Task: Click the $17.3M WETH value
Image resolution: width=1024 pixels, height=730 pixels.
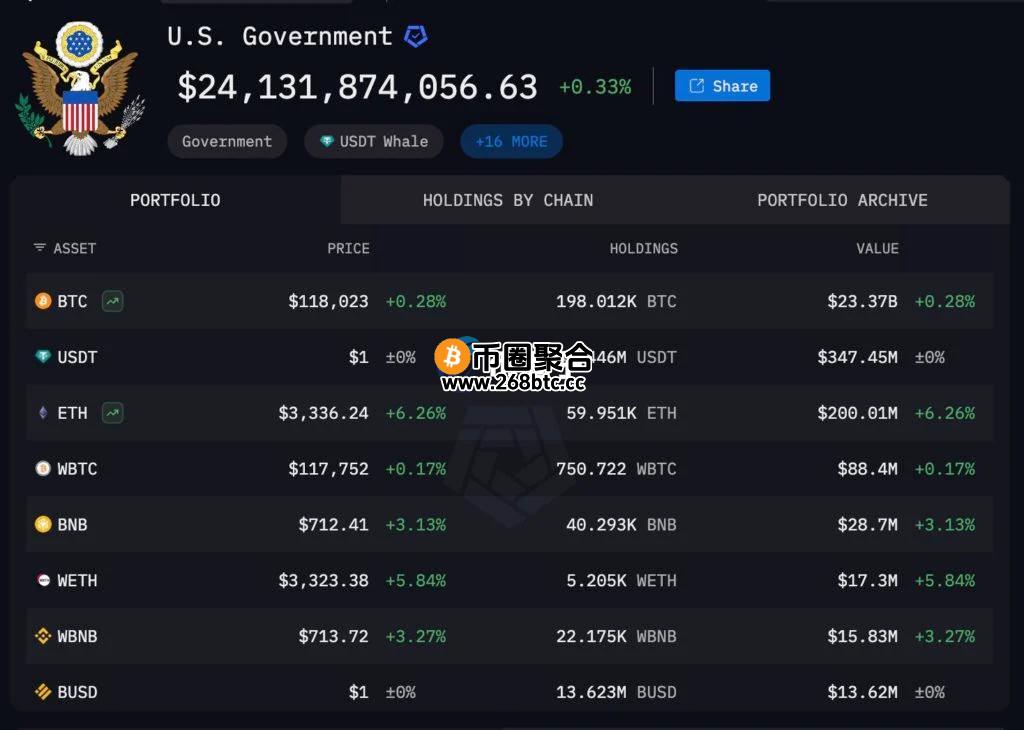Action: (x=867, y=580)
